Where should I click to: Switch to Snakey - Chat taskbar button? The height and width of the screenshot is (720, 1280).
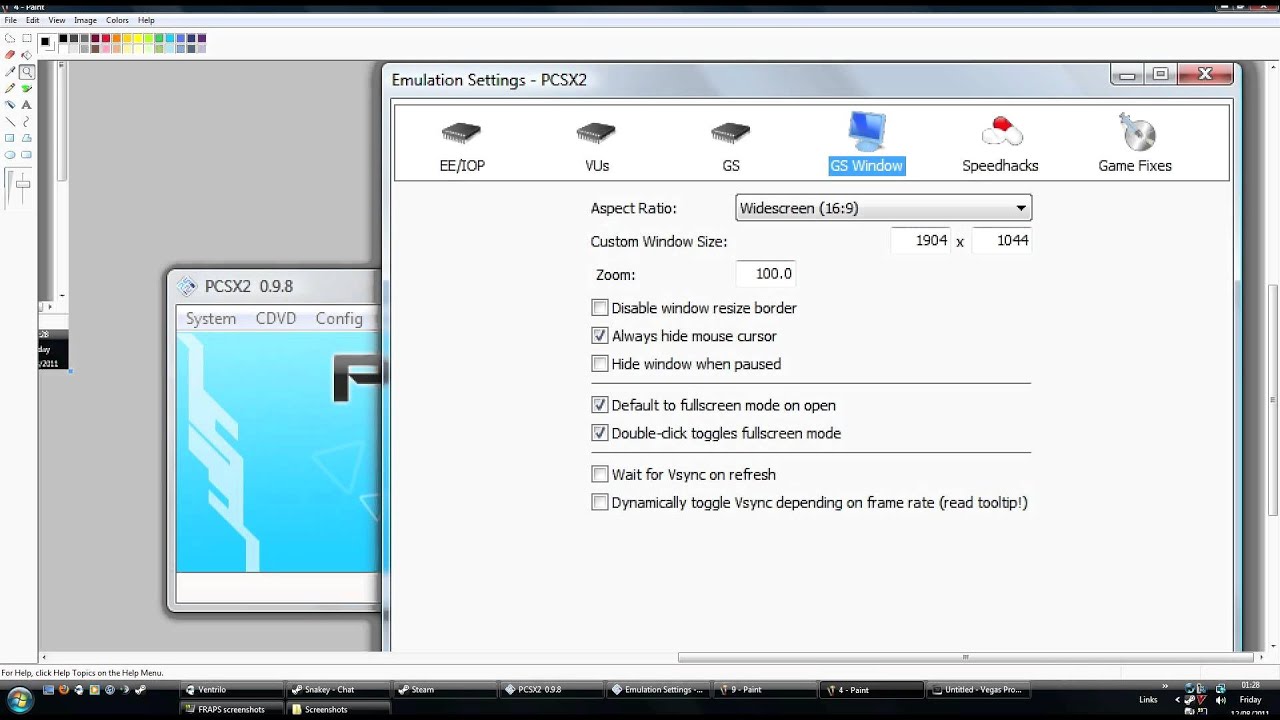(338, 689)
